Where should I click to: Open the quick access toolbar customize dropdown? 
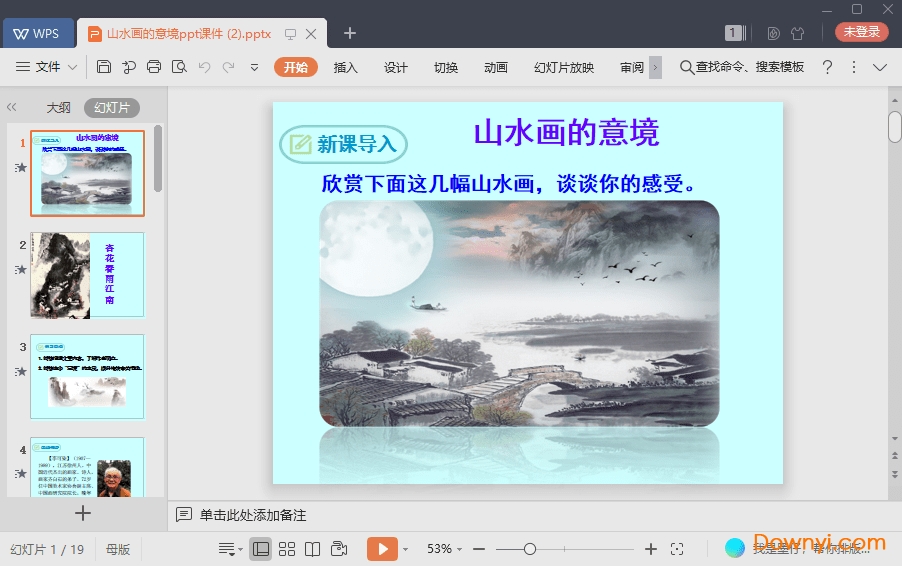pos(254,67)
